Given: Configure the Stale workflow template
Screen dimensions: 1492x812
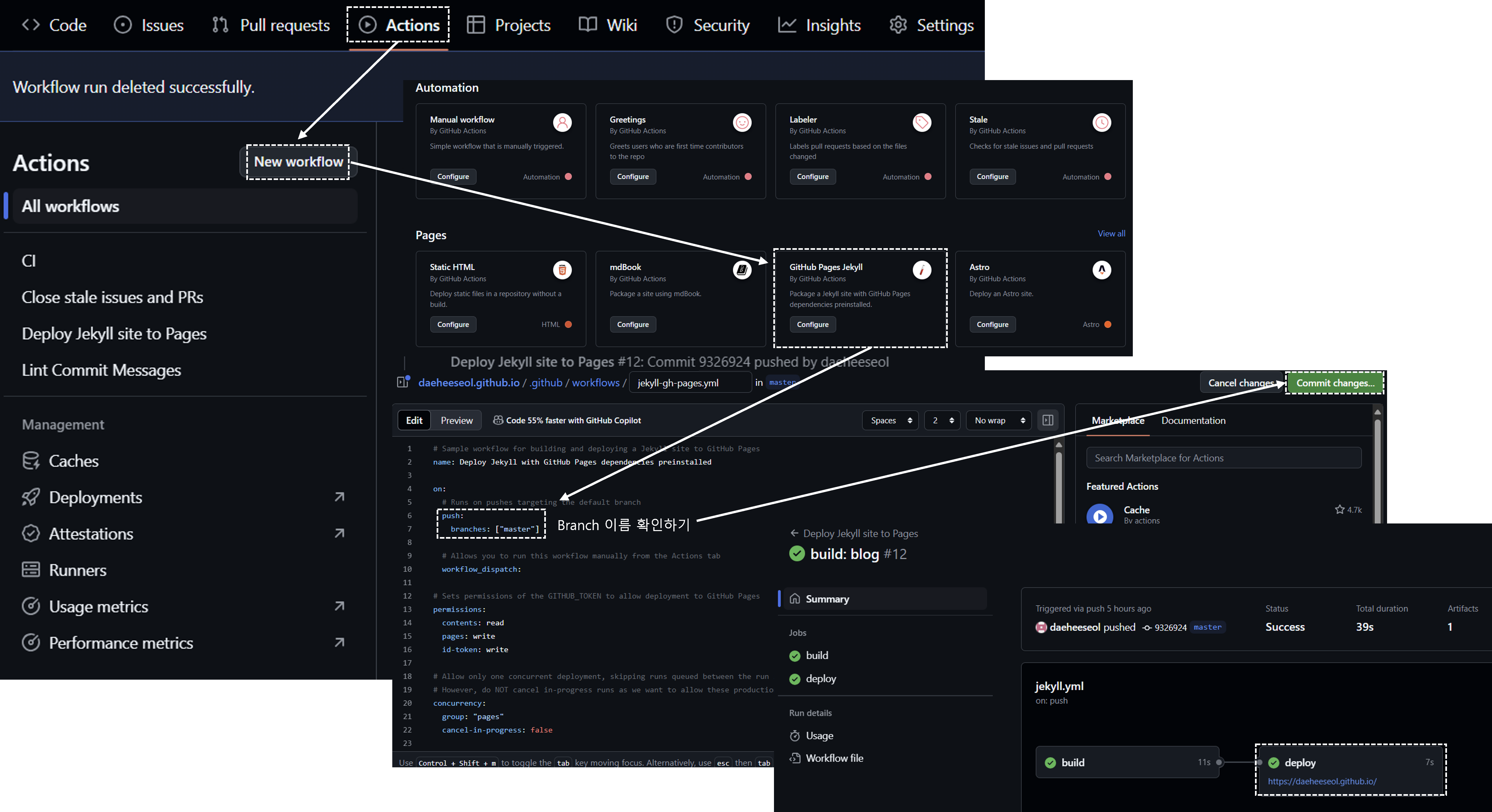Looking at the screenshot, I should 992,176.
